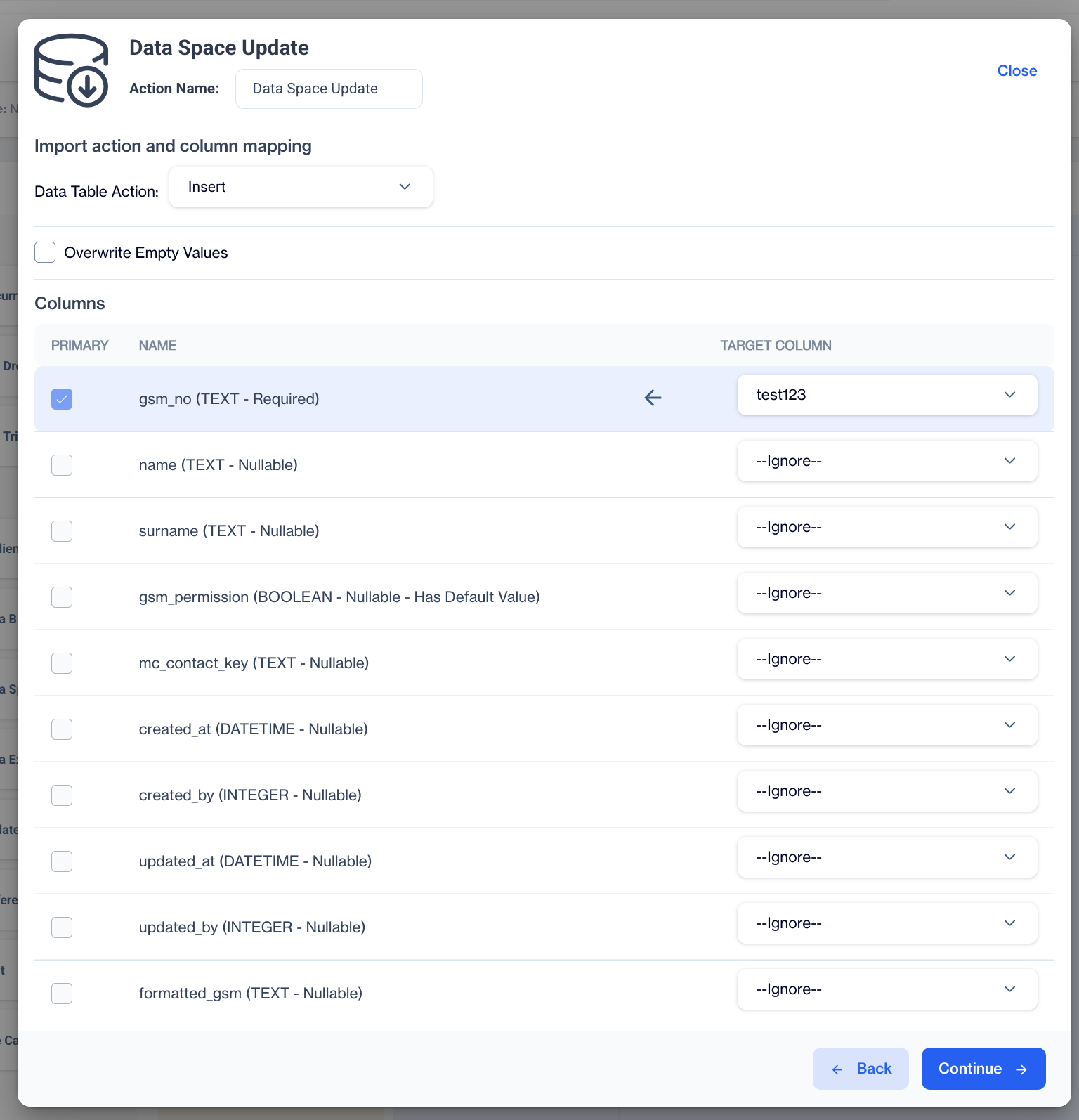This screenshot has height=1120, width=1079.
Task: Open target column dropdown for created_at
Action: pos(887,725)
